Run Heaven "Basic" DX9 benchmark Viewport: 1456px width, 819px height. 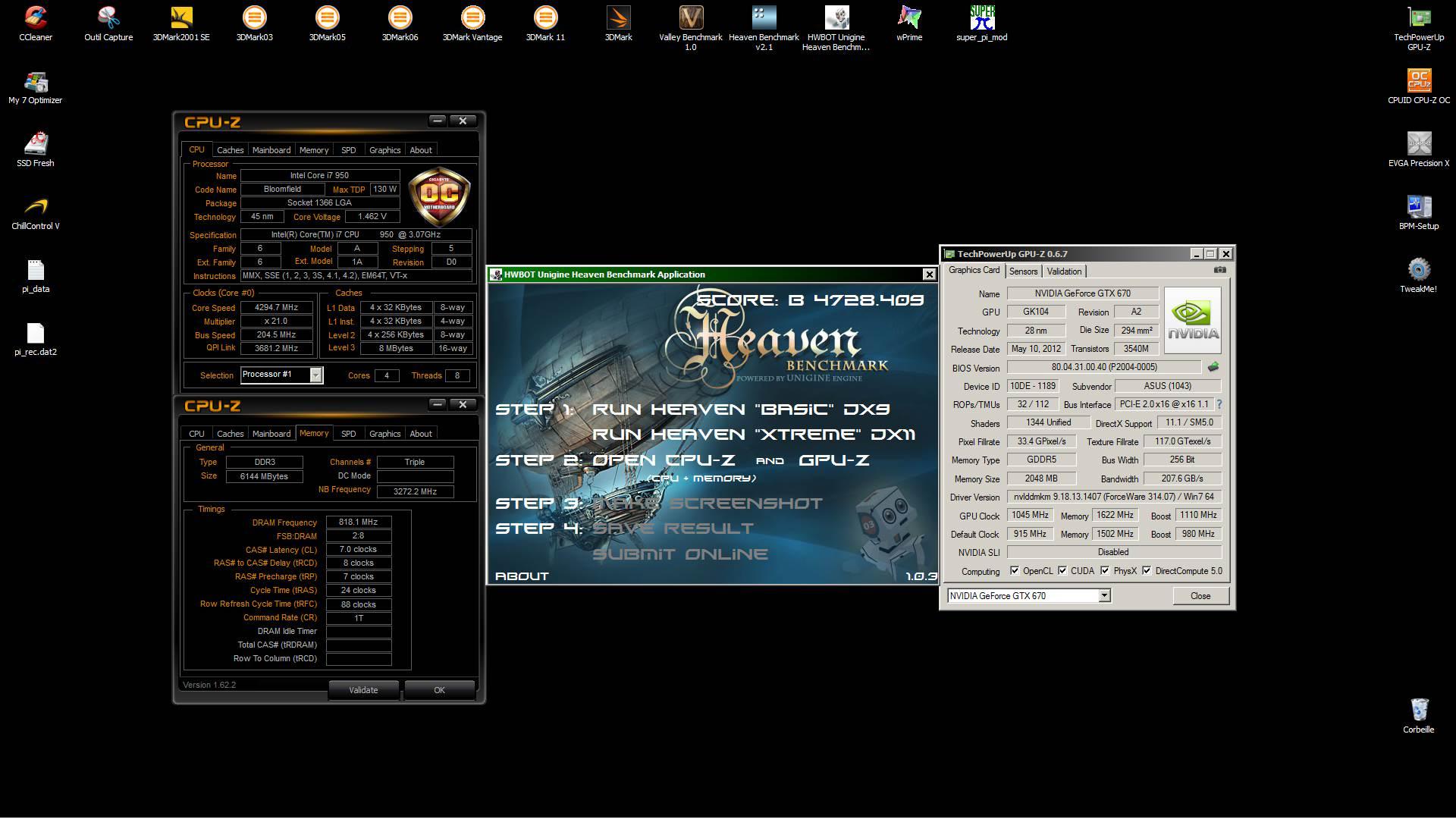pyautogui.click(x=740, y=409)
